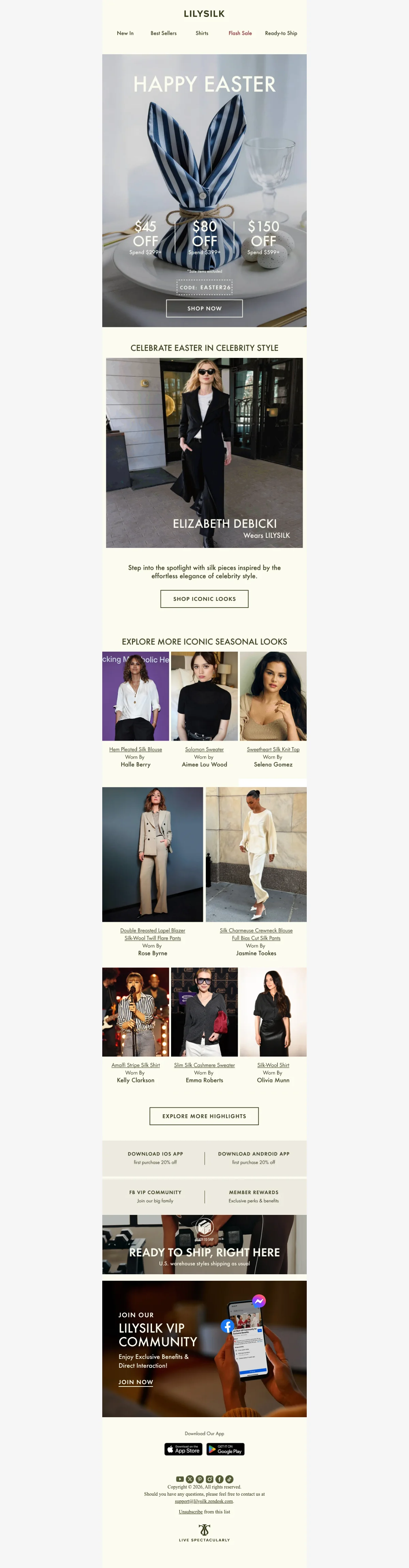The width and height of the screenshot is (409, 1568).
Task: Select the Download iOS App block
Action: pos(155,1158)
